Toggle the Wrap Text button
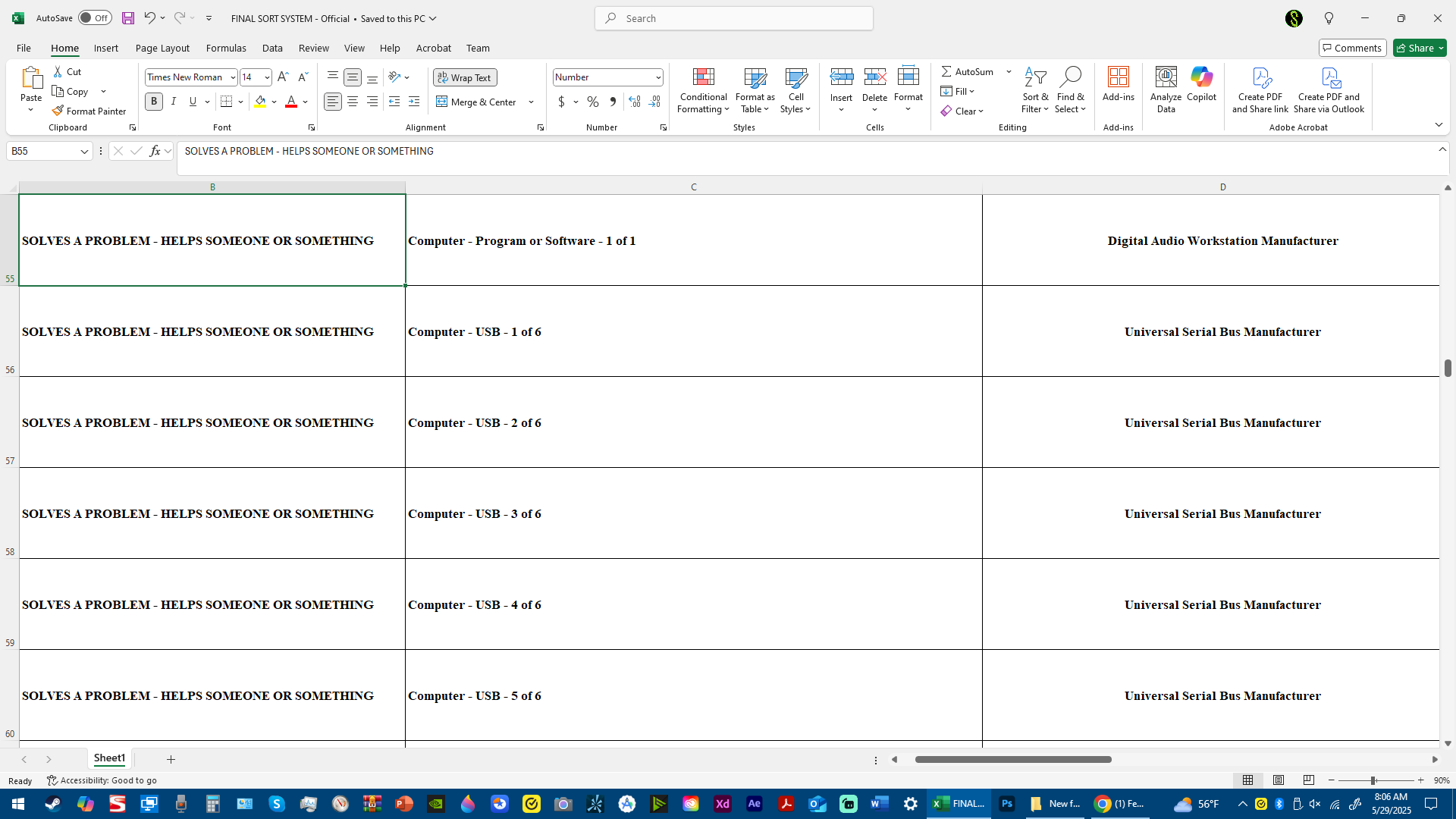This screenshot has width=1456, height=819. click(465, 77)
